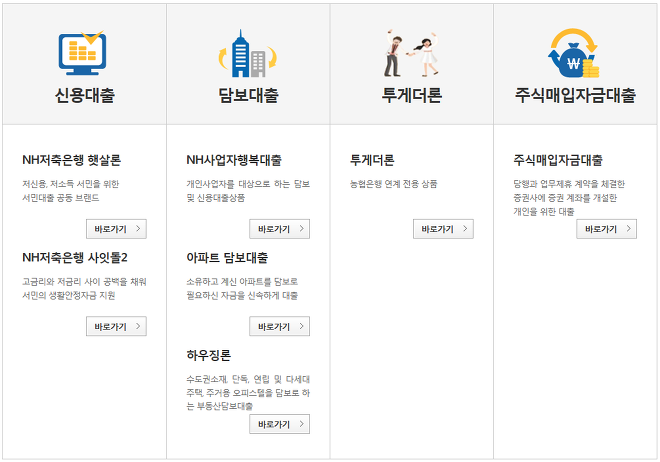Click 바로가기 under 주식매입자금대출 product
This screenshot has width=660, height=462.
(607, 229)
